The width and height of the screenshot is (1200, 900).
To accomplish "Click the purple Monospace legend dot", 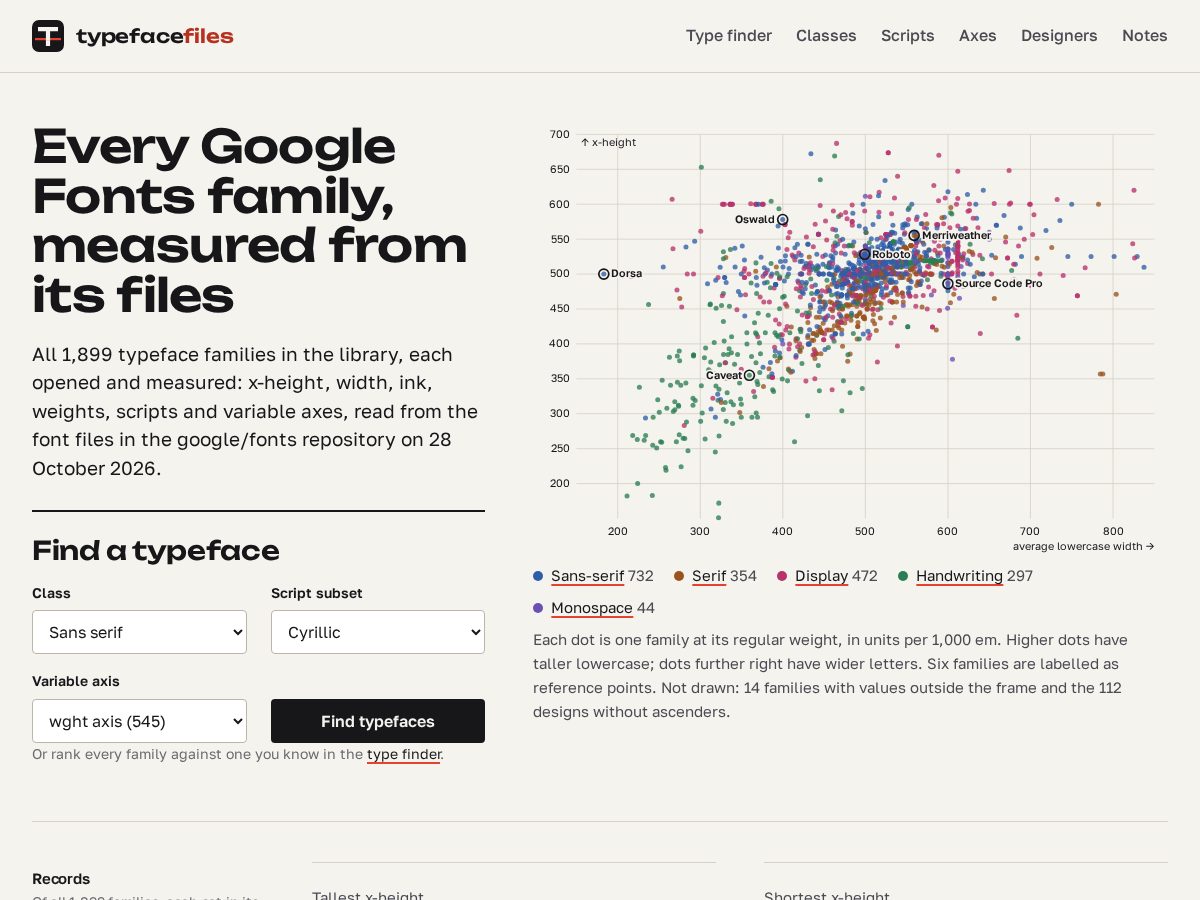I will (539, 608).
